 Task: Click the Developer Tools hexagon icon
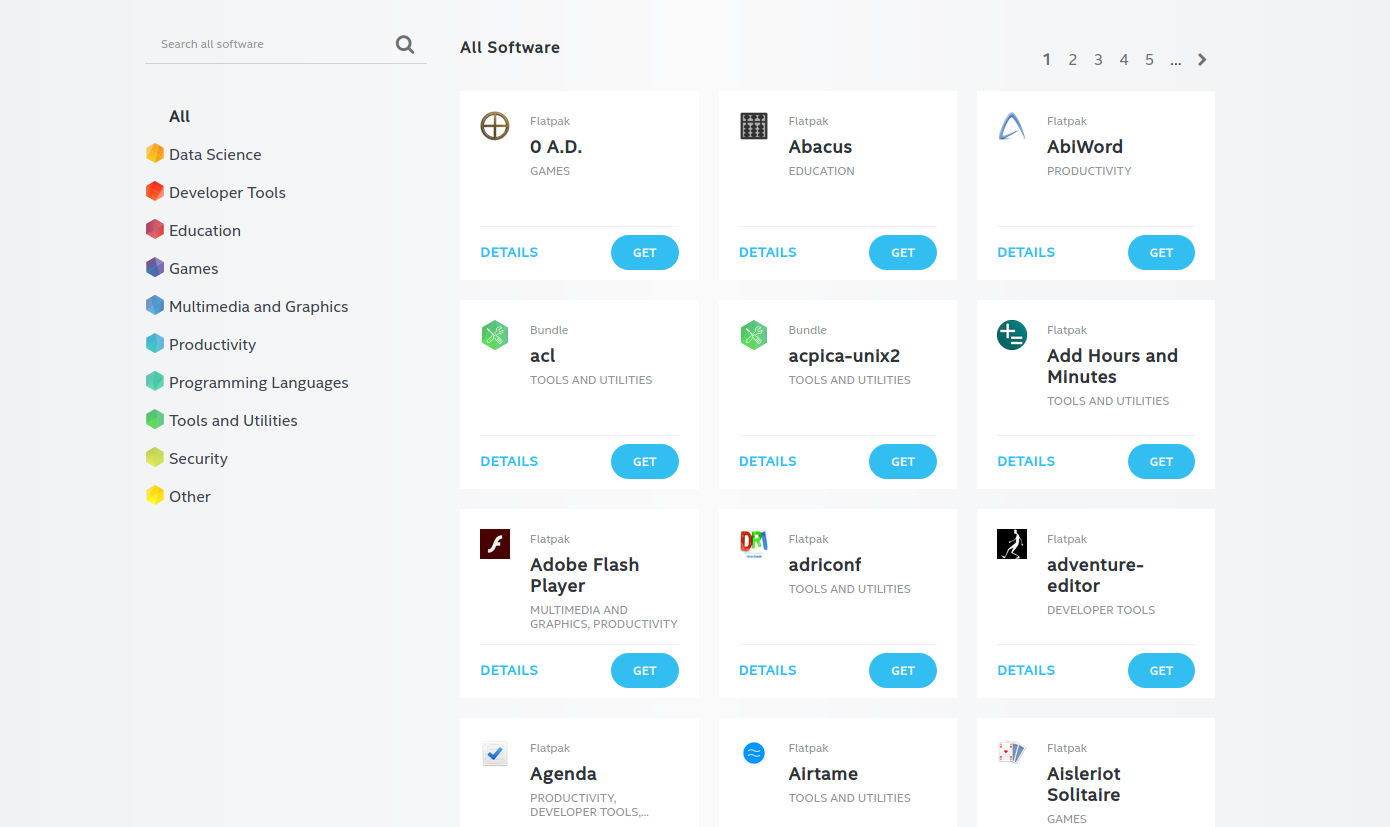click(155, 191)
